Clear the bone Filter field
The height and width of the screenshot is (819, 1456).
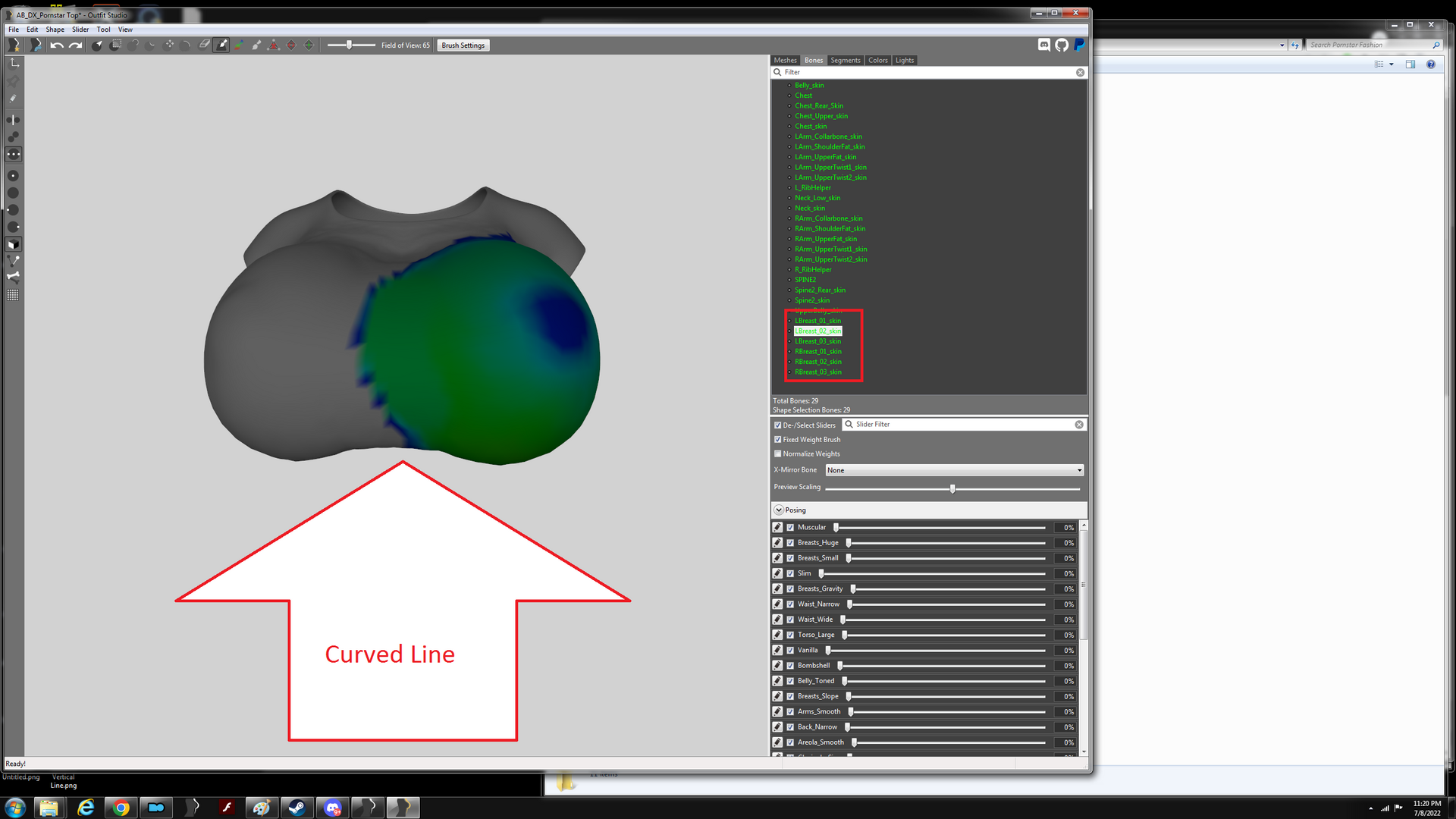pyautogui.click(x=1080, y=73)
